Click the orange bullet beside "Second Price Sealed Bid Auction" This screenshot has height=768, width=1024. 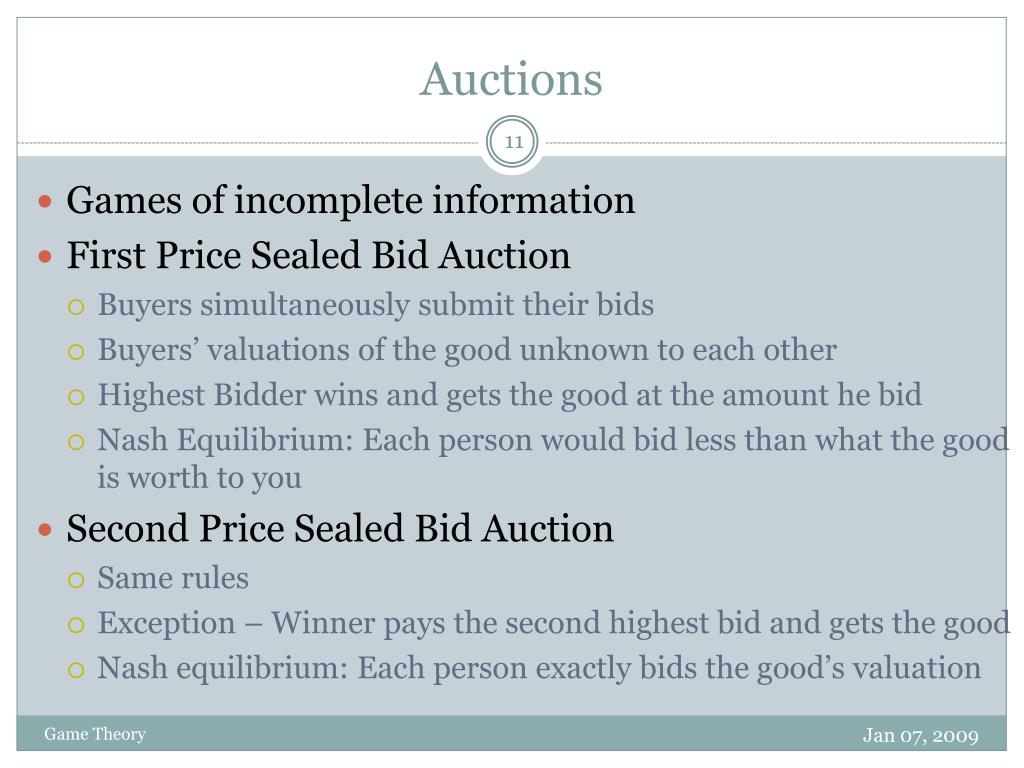point(45,529)
